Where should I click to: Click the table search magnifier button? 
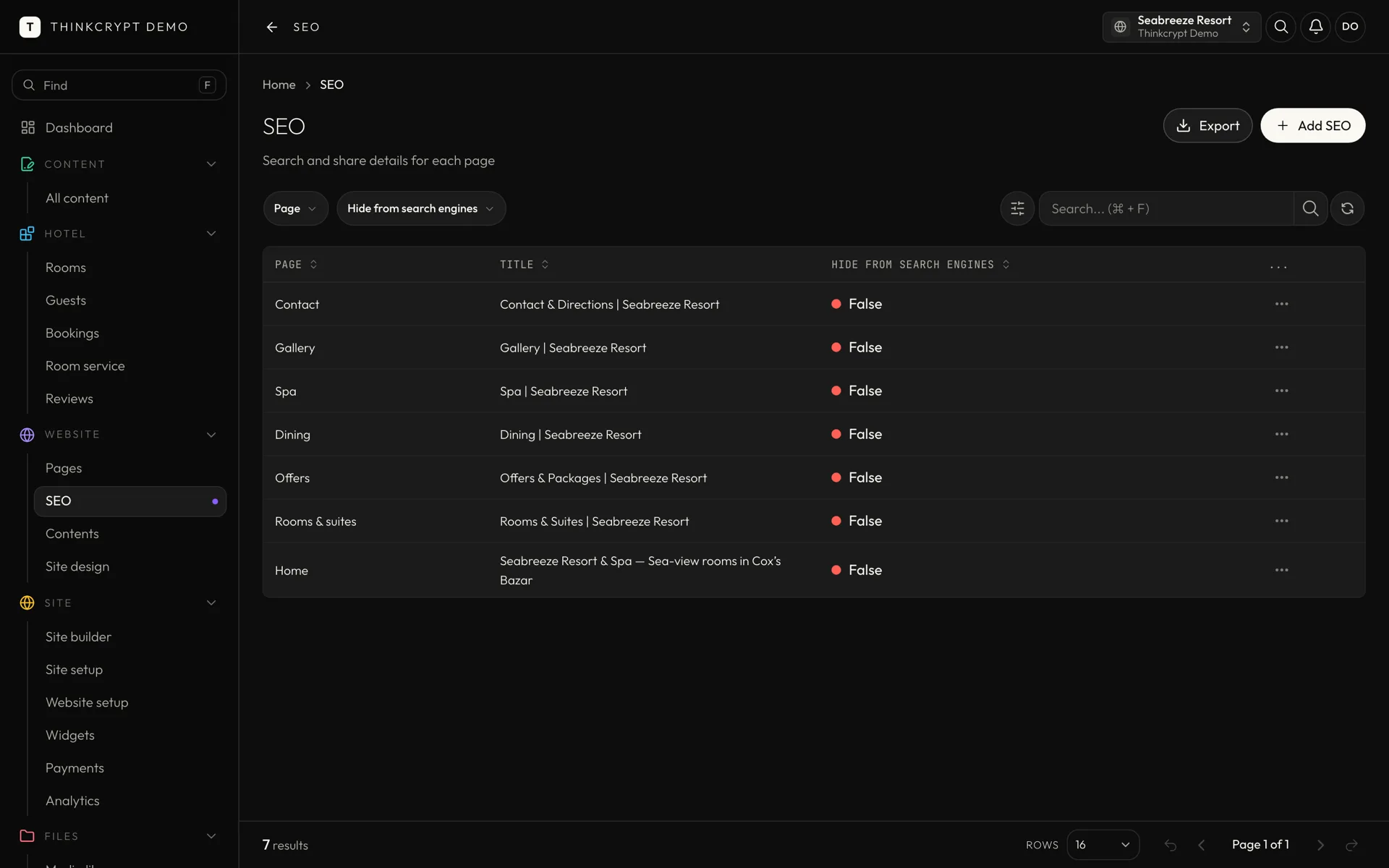tap(1310, 208)
